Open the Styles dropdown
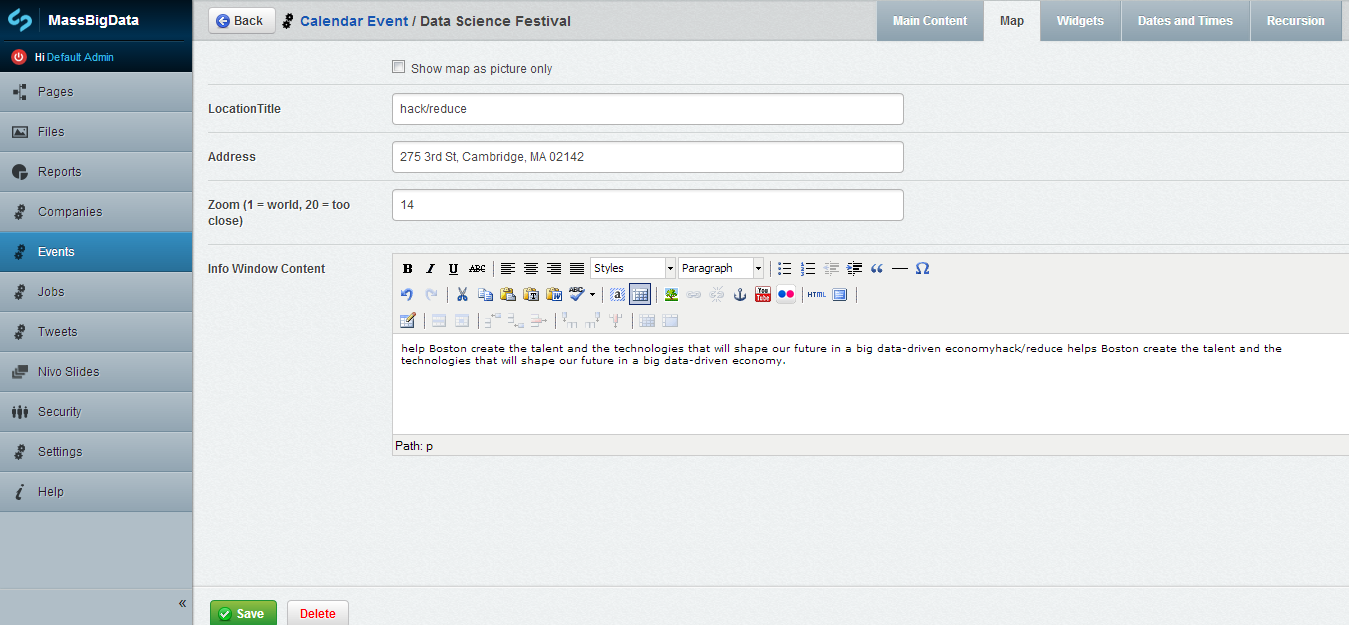Screen dimensions: 1349x625 click(x=633, y=268)
